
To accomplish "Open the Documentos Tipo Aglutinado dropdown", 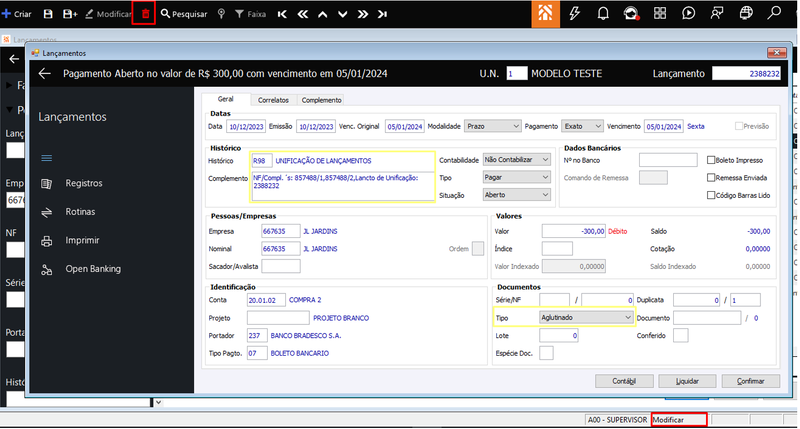I will click(x=586, y=317).
